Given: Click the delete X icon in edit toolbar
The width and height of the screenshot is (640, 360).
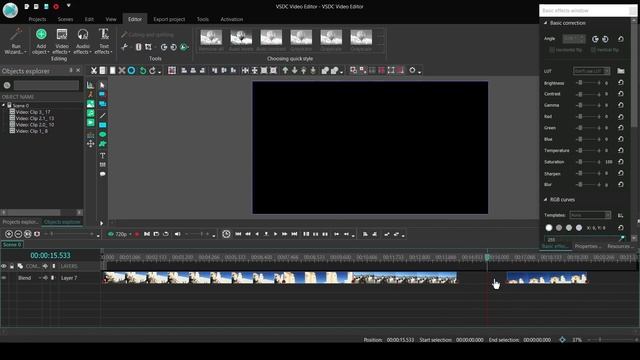Looking at the screenshot, I should click(x=122, y=71).
